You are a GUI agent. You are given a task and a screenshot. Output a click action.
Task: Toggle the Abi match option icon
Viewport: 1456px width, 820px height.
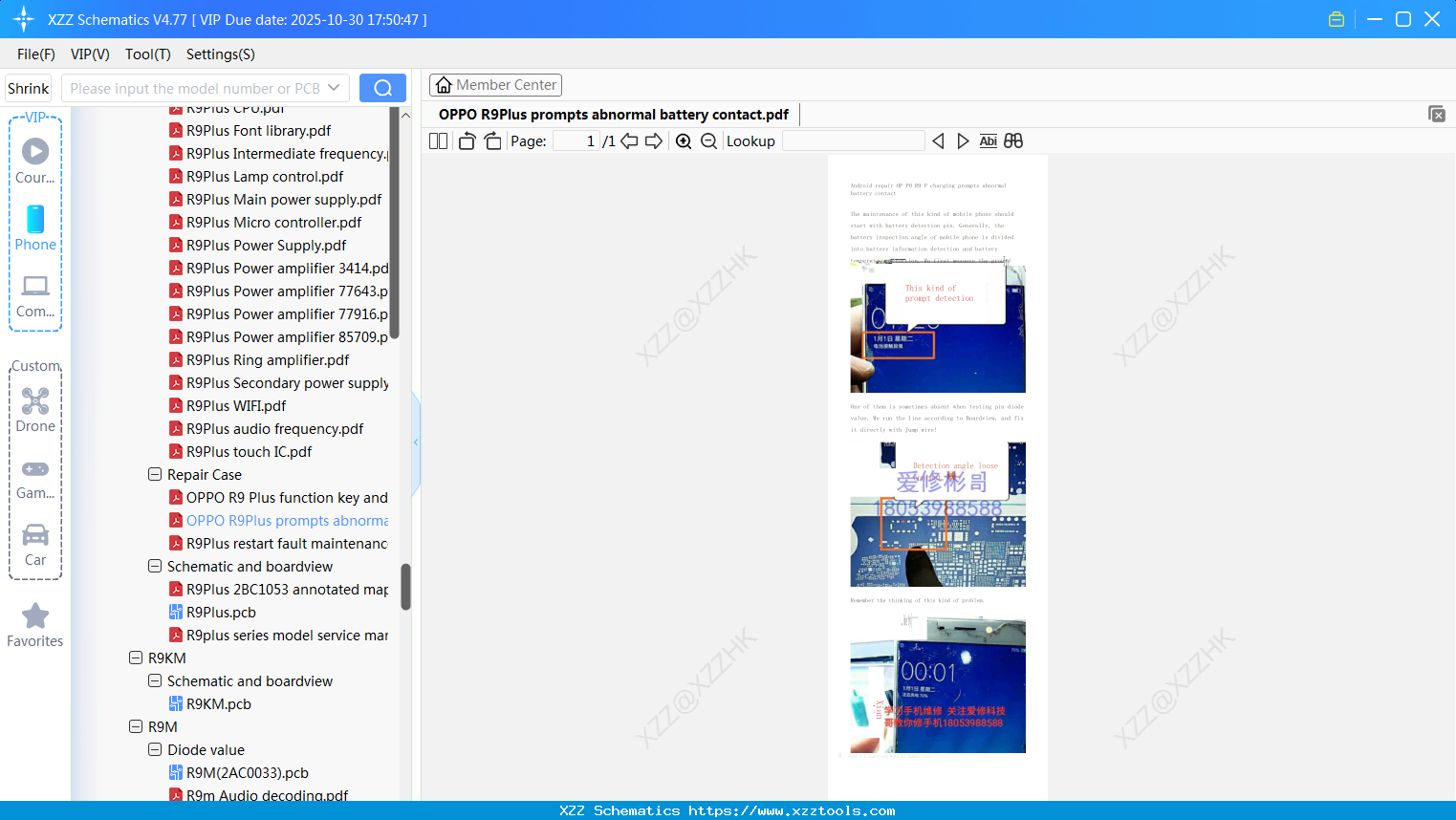[989, 141]
